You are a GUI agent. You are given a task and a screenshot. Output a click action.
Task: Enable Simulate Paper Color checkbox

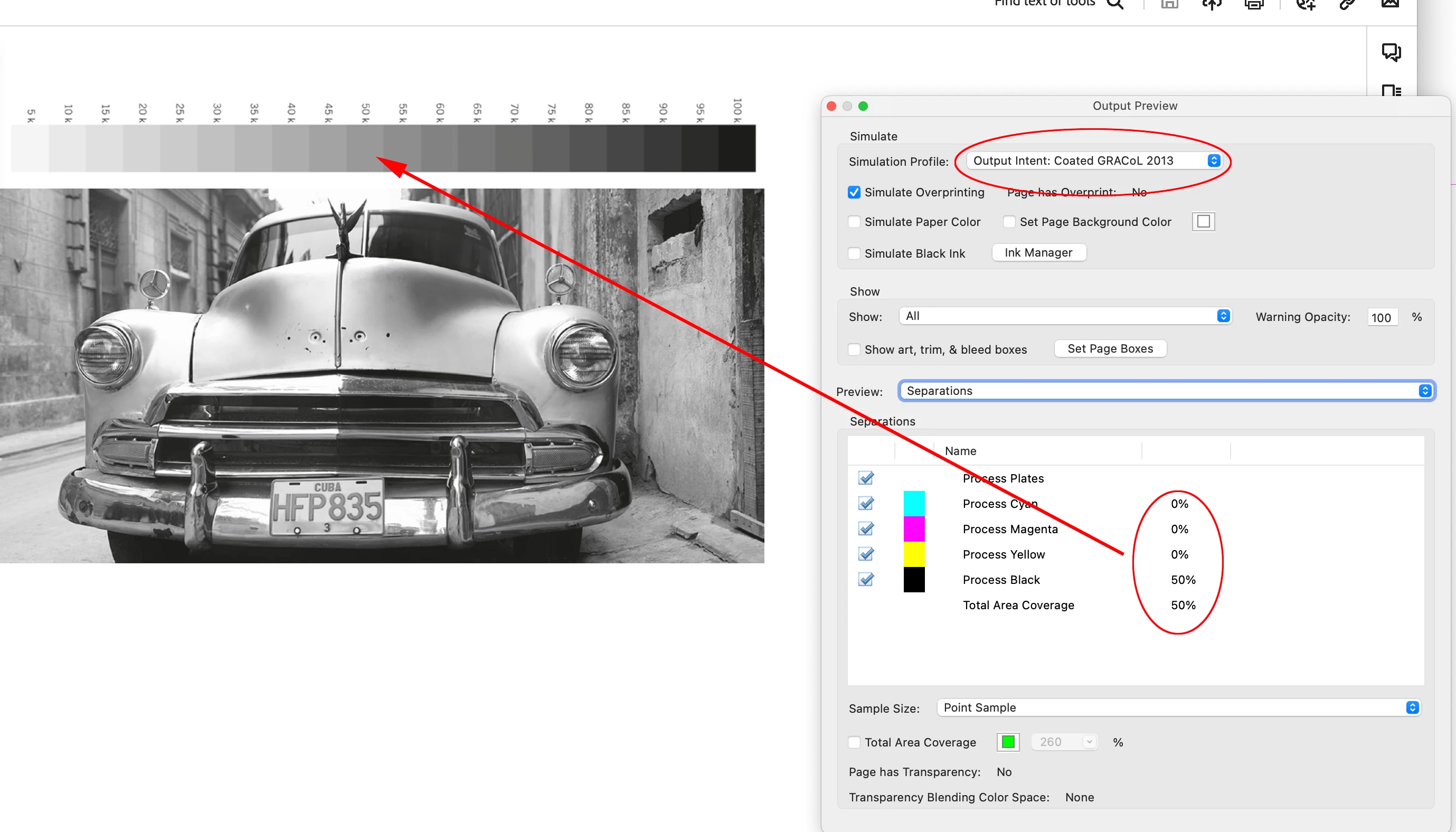point(854,222)
